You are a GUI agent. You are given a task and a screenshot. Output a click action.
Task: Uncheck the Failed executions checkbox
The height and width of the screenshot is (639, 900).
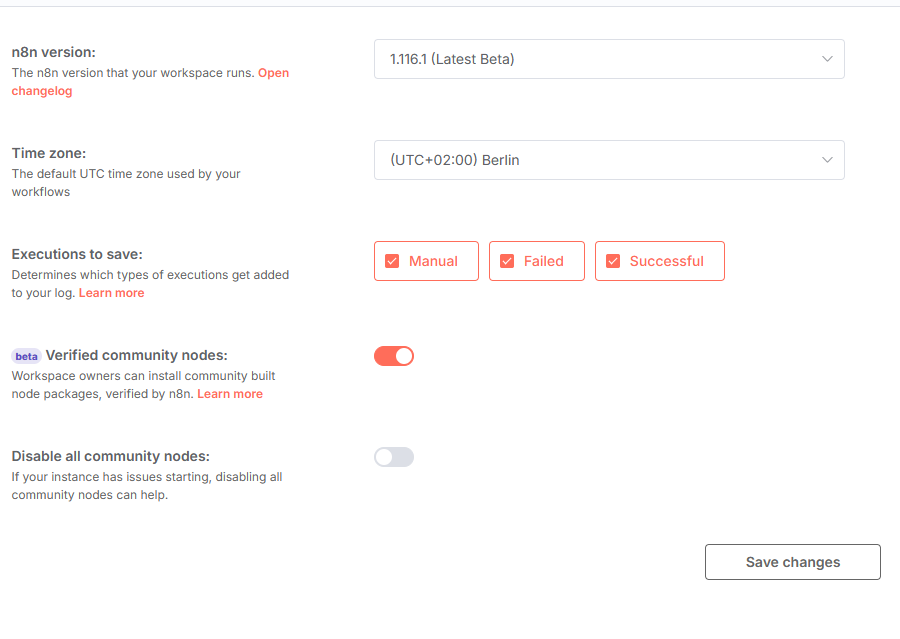(x=507, y=261)
